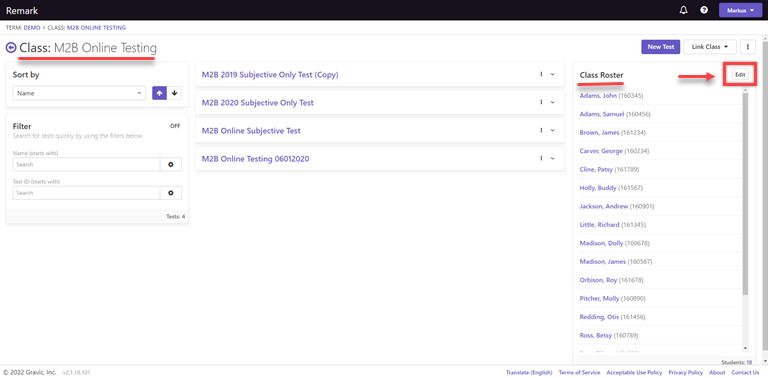This screenshot has width=768, height=378.
Task: Edit the Class Roster
Action: [740, 74]
